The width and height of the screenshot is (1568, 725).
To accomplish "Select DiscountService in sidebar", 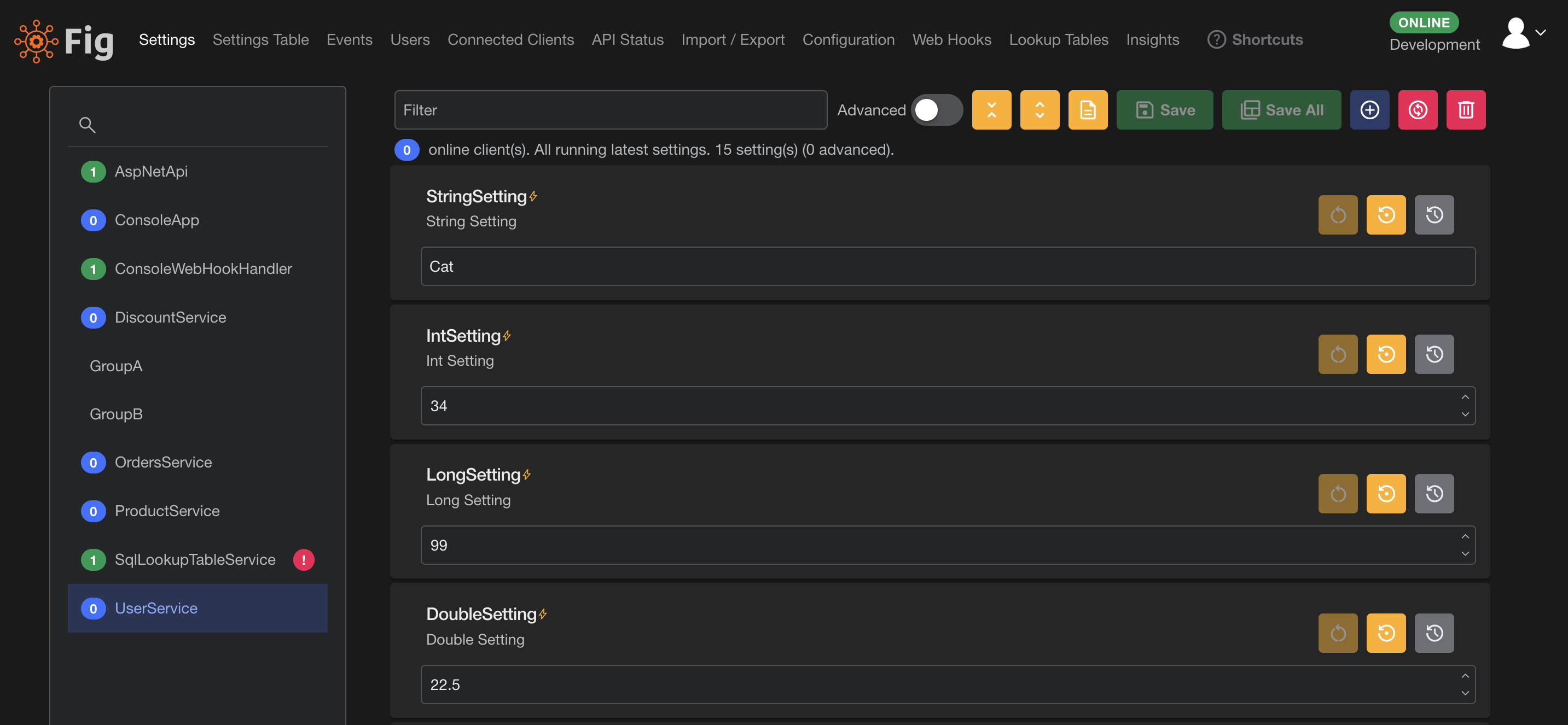I will pyautogui.click(x=198, y=318).
